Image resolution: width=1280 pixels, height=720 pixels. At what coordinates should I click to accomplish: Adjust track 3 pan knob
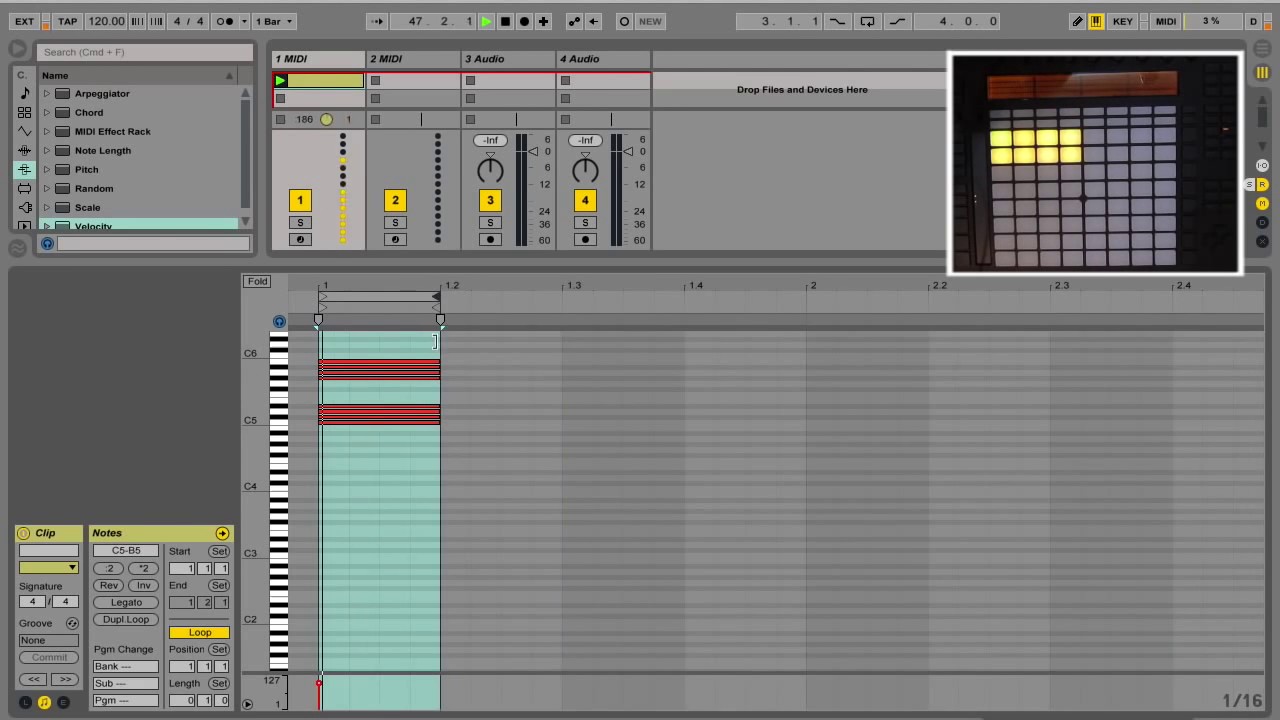point(490,170)
